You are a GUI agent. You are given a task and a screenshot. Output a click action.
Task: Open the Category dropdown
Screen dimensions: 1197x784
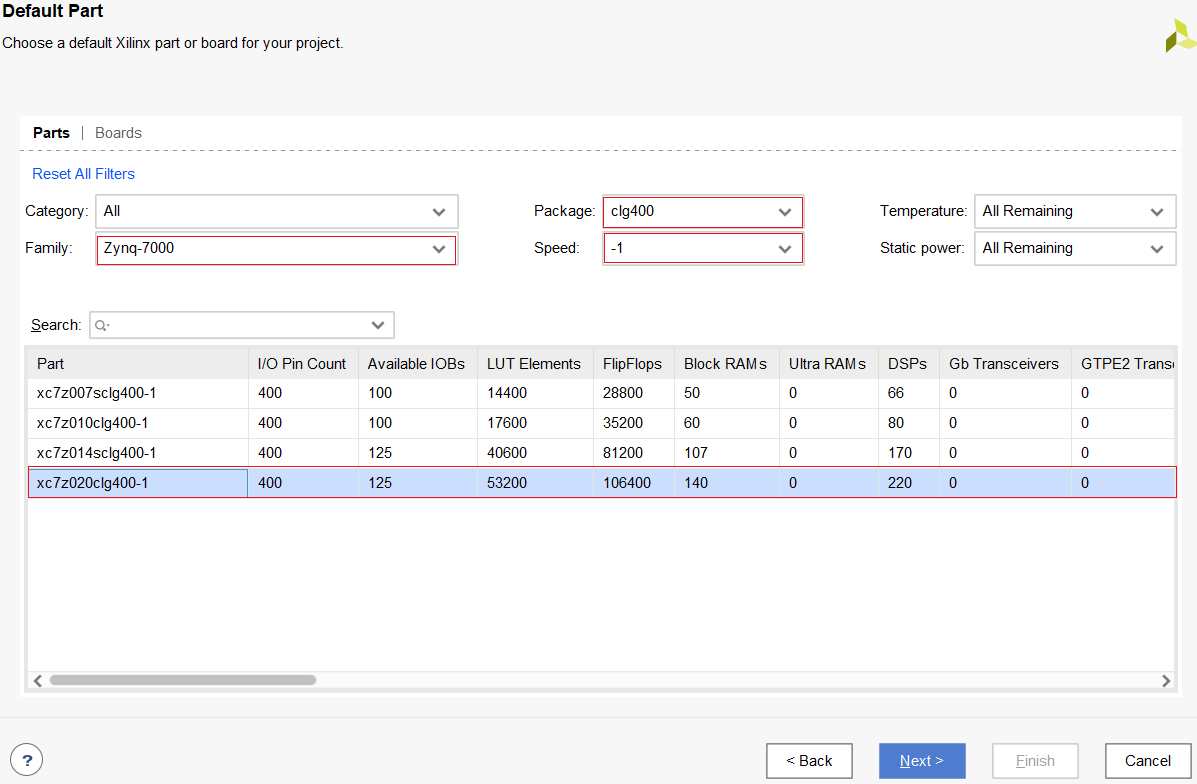[x=276, y=211]
